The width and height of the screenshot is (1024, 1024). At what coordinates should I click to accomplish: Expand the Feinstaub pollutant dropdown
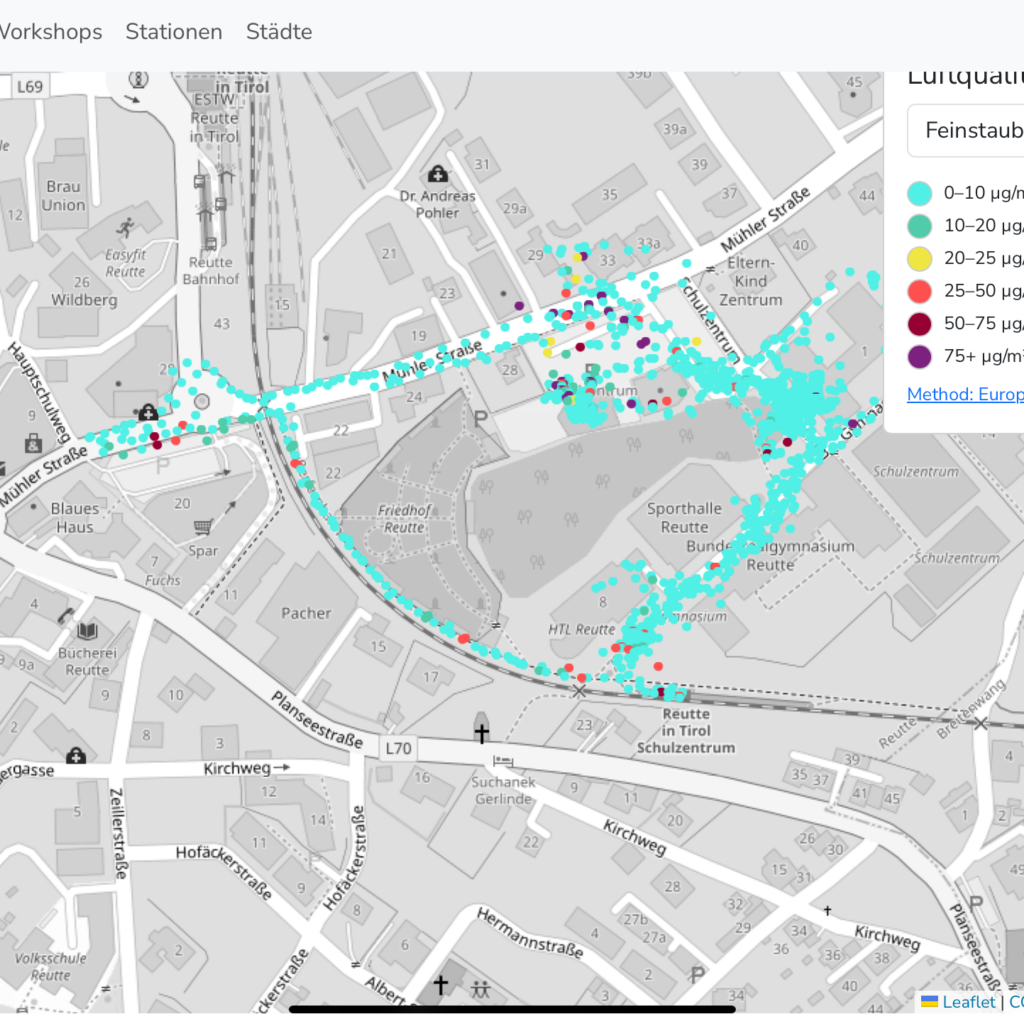point(965,130)
